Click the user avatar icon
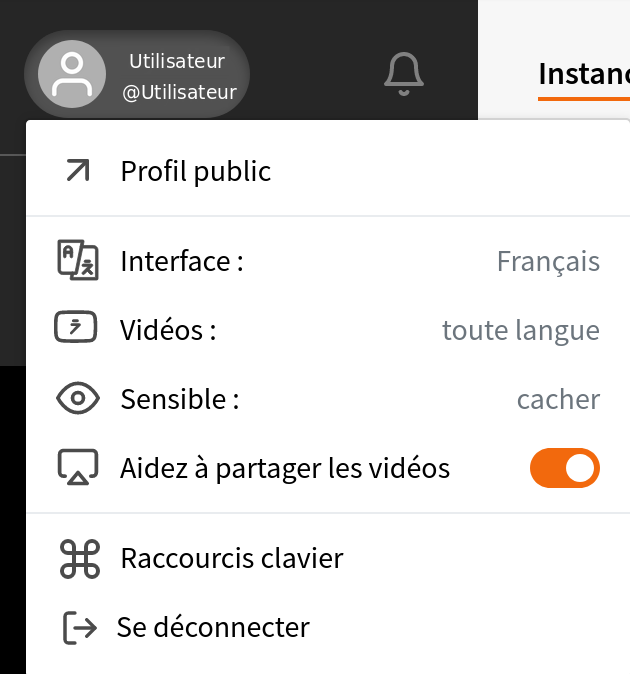The width and height of the screenshot is (630, 674). tap(71, 75)
